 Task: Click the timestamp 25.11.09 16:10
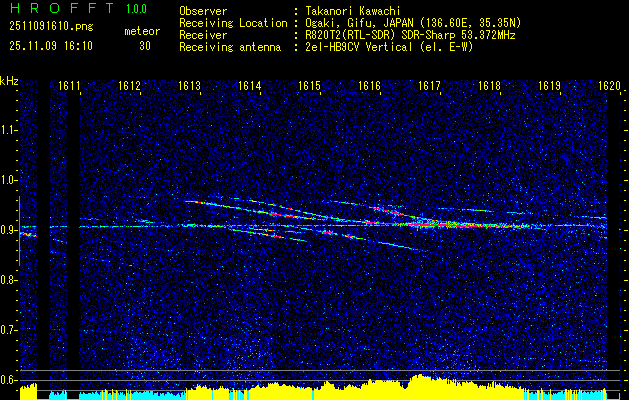coord(51,46)
